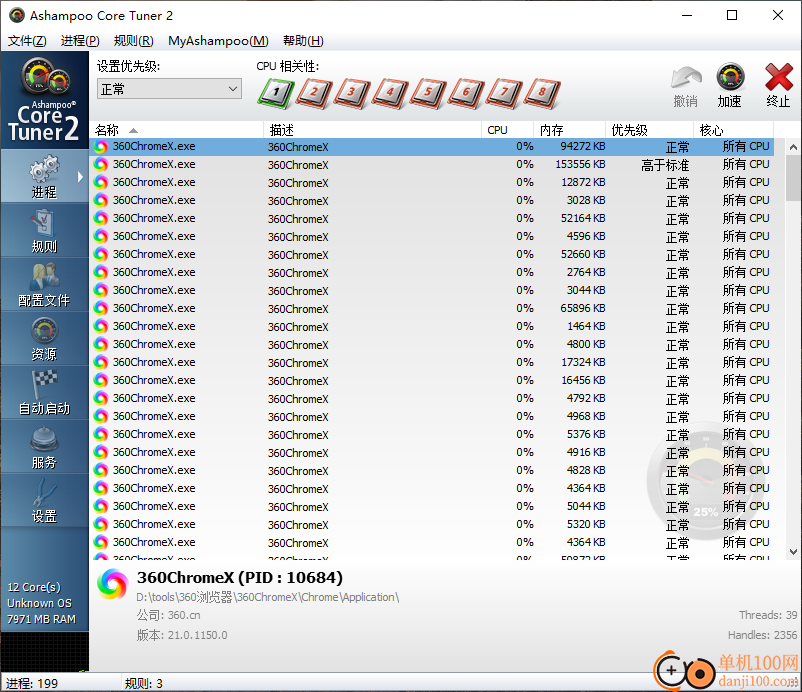Image resolution: width=802 pixels, height=692 pixels.
Task: Select the process using 4792 KB
Action: pyautogui.click(x=432, y=398)
